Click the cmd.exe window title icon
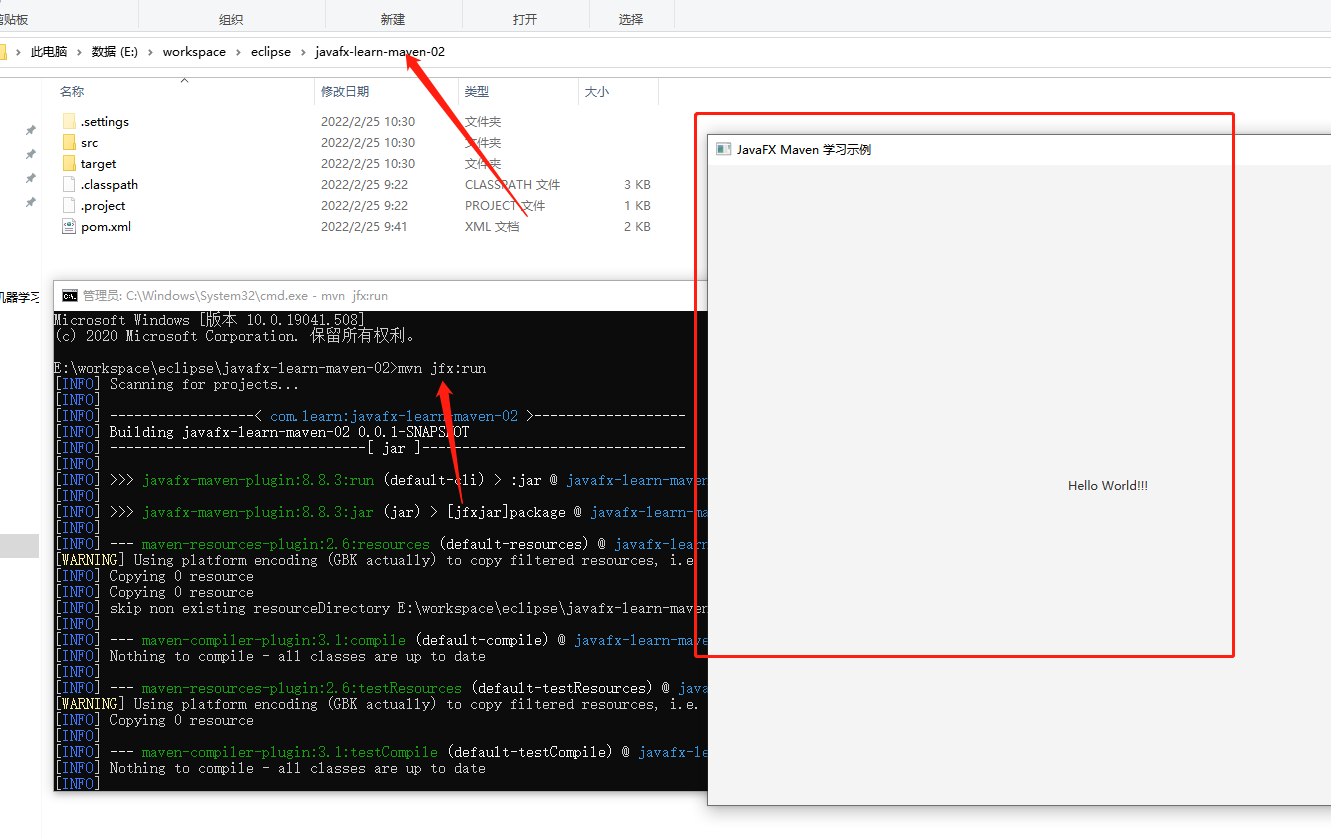Viewport: 1331px width, 838px height. [70, 296]
